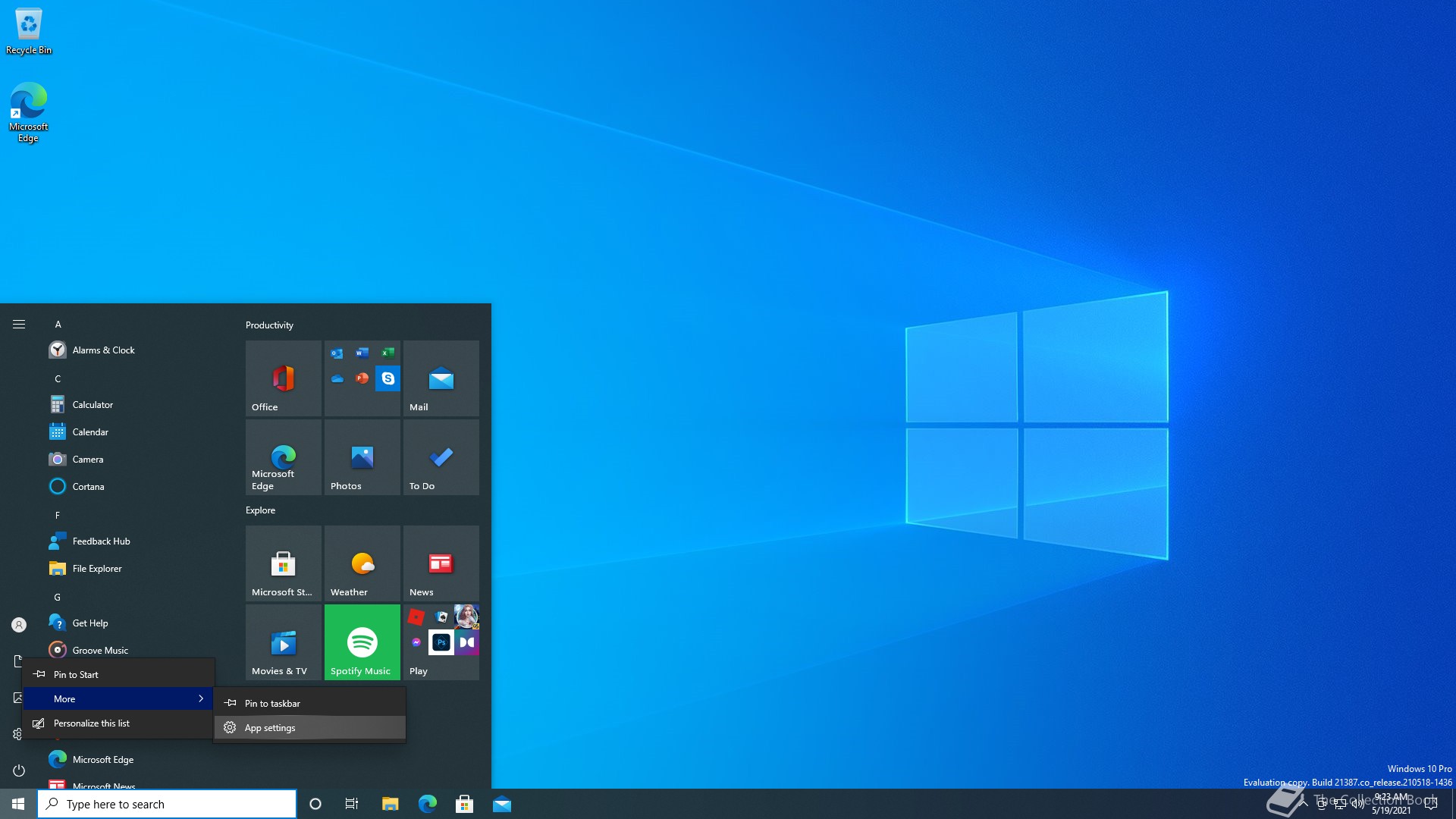Open the Microsoft Edge tile
This screenshot has width=1456, height=819.
pyautogui.click(x=284, y=457)
